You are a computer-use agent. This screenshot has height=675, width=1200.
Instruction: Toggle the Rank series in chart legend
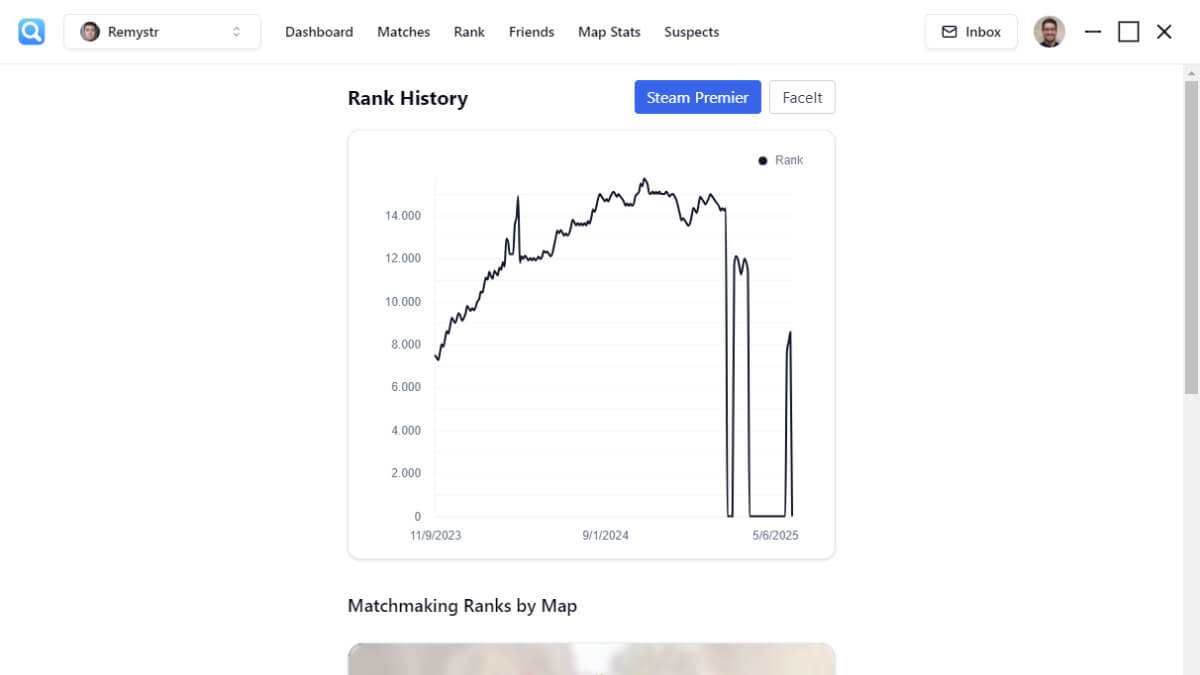[x=779, y=160]
